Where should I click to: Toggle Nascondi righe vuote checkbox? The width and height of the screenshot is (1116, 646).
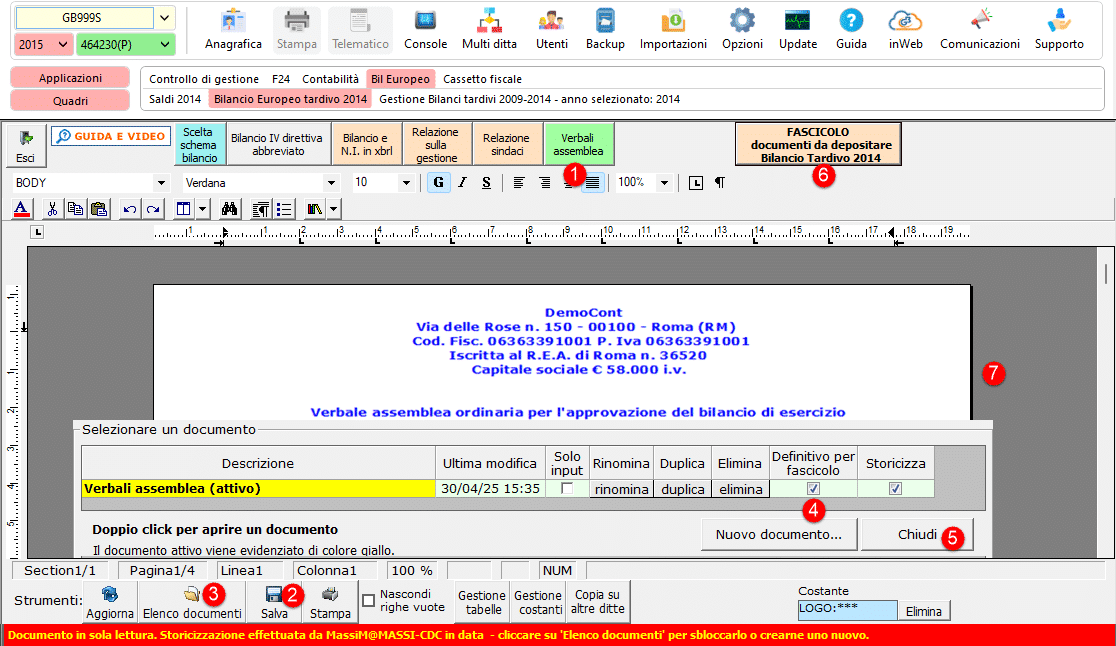pyautogui.click(x=369, y=601)
